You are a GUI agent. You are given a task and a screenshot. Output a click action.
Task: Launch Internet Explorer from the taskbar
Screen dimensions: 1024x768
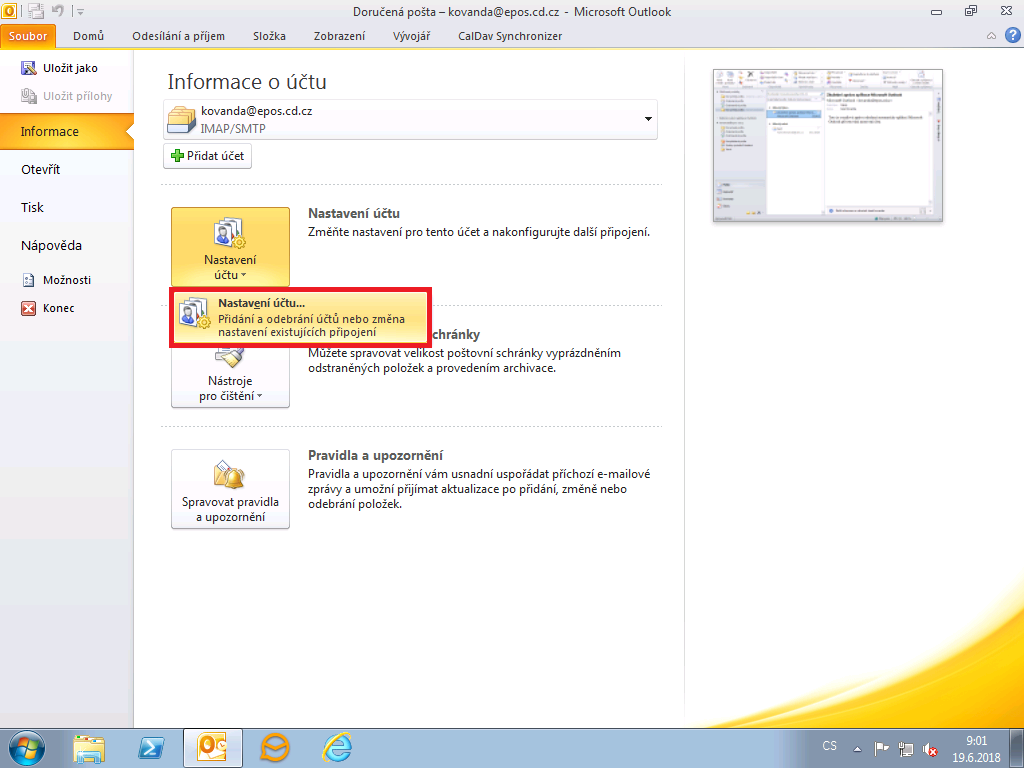click(x=337, y=748)
